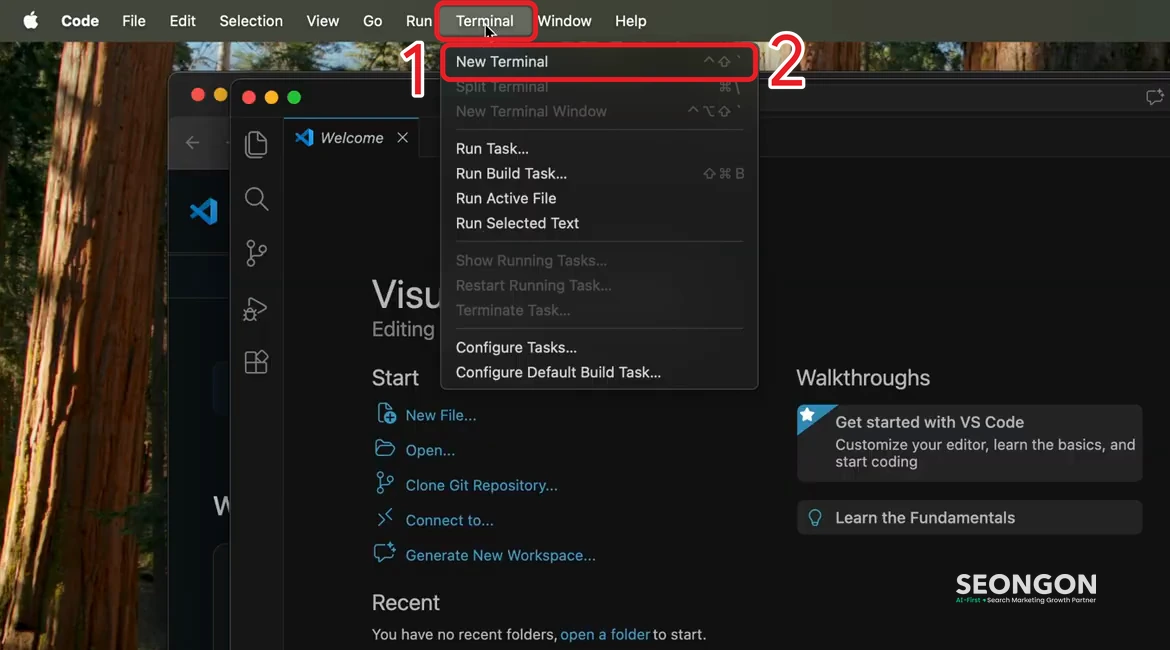Click the Open folder icon

tap(384, 449)
